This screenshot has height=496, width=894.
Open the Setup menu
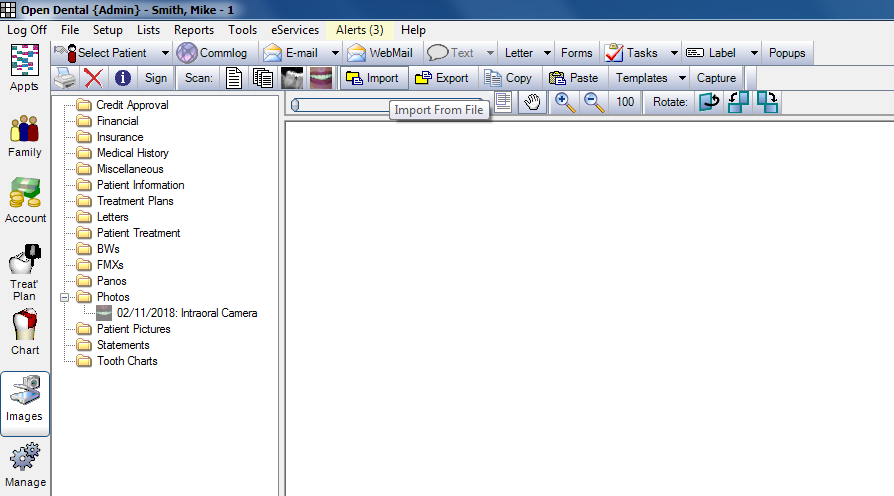tap(108, 30)
